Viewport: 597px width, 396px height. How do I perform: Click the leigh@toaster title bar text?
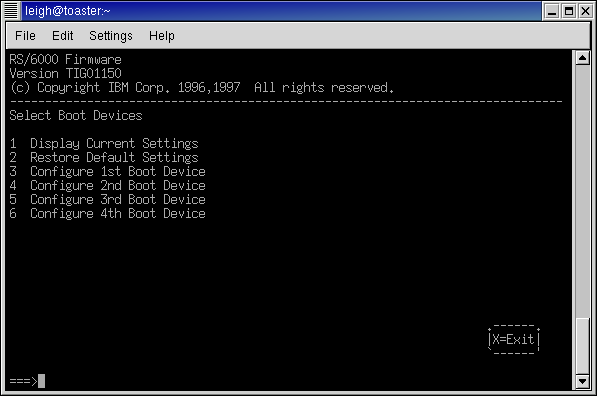pos(67,11)
